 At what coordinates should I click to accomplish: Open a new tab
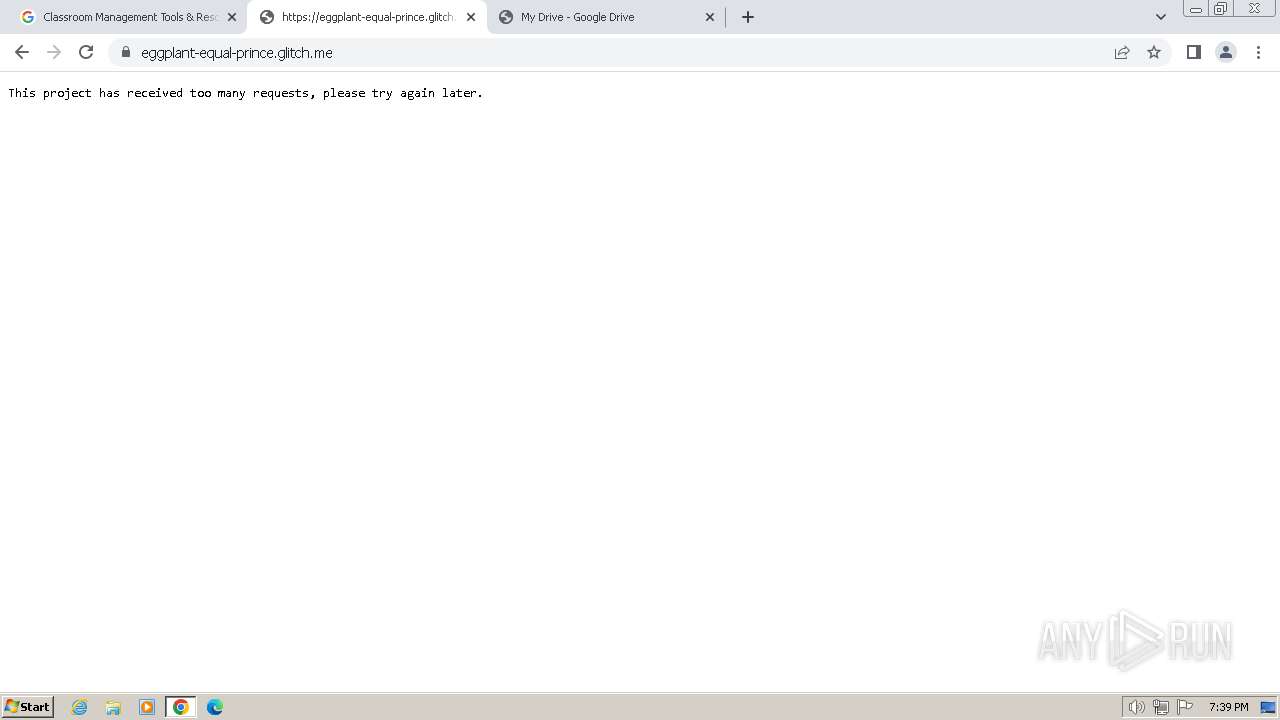click(748, 17)
